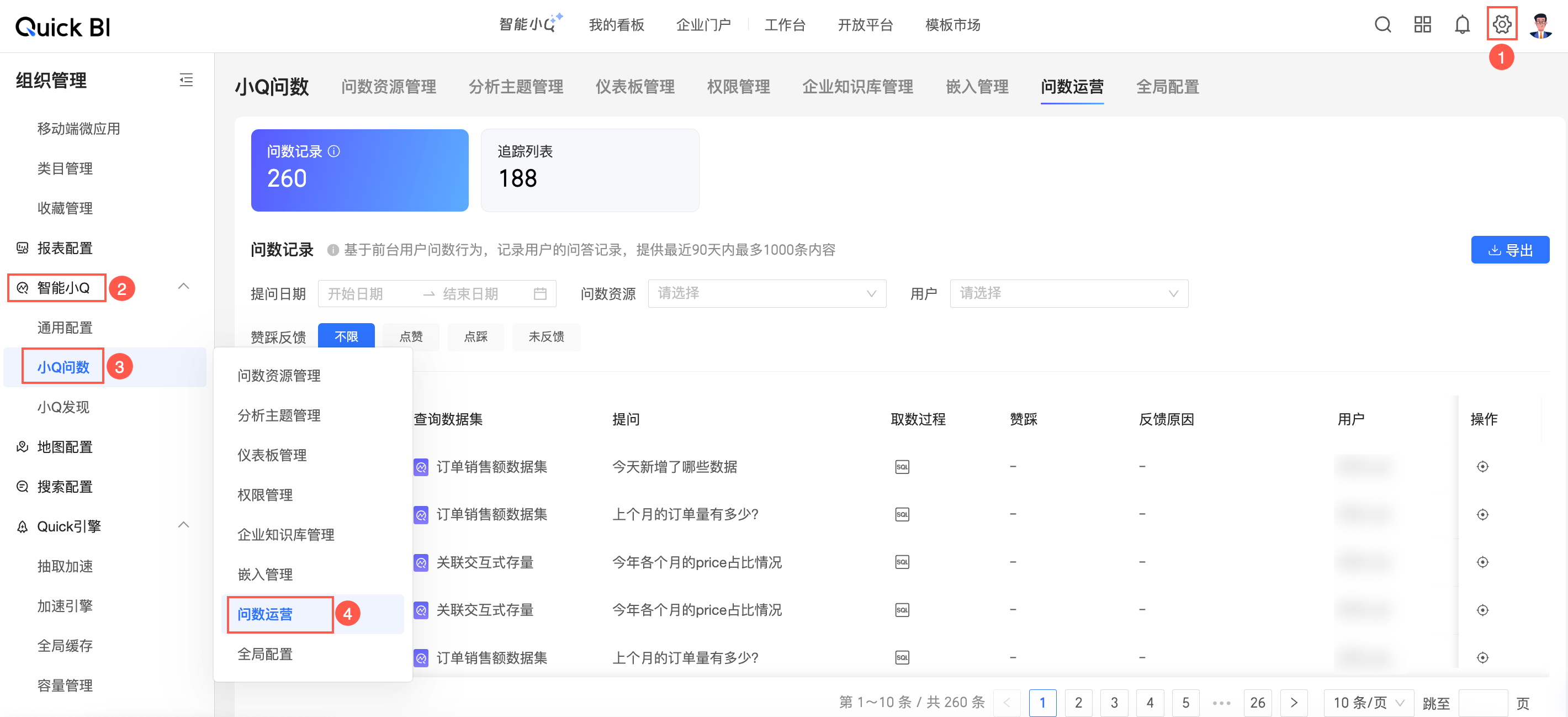
Task: Switch to 全局配置 tab
Action: click(1168, 87)
